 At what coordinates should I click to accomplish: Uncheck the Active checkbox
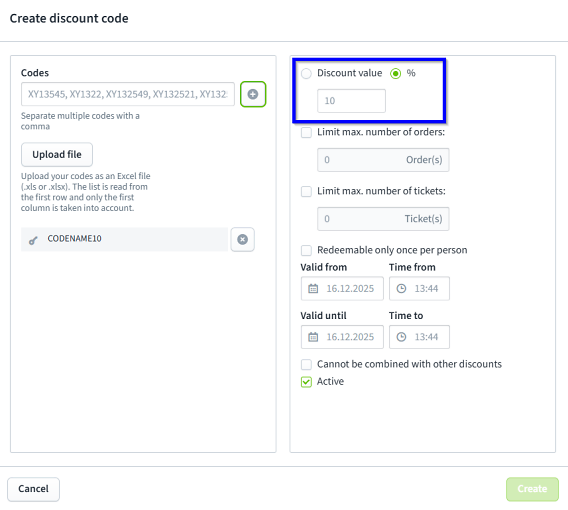click(306, 382)
